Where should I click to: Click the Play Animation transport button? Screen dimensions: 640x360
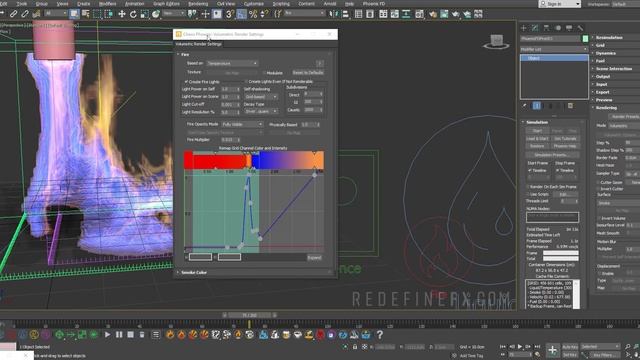pos(520,347)
